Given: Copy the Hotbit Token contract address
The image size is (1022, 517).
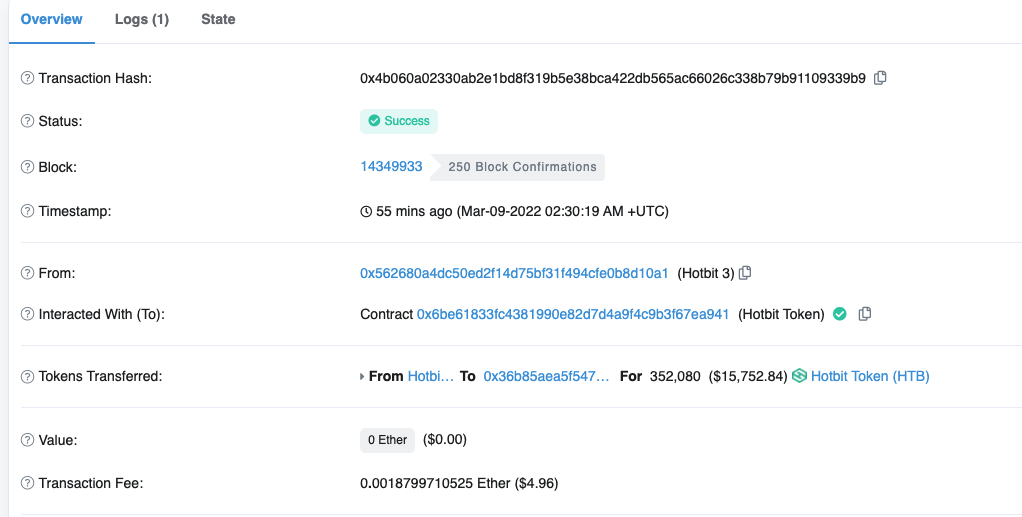Looking at the screenshot, I should [865, 314].
